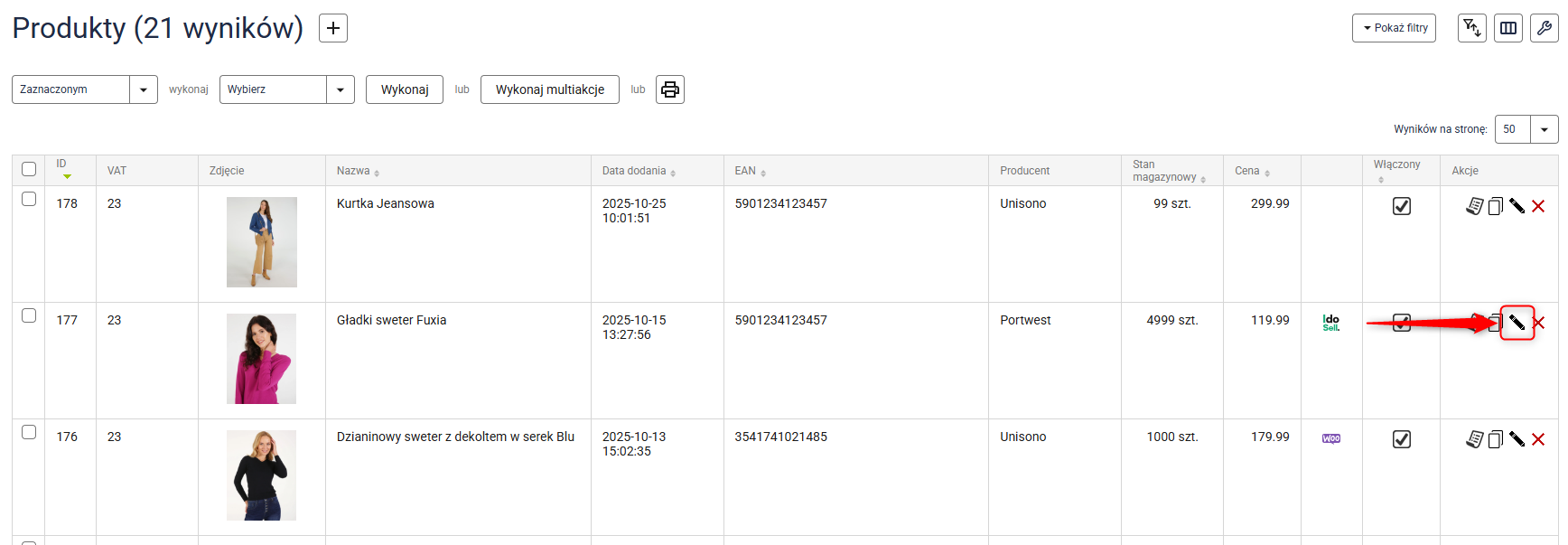Click the printer icon

[670, 89]
